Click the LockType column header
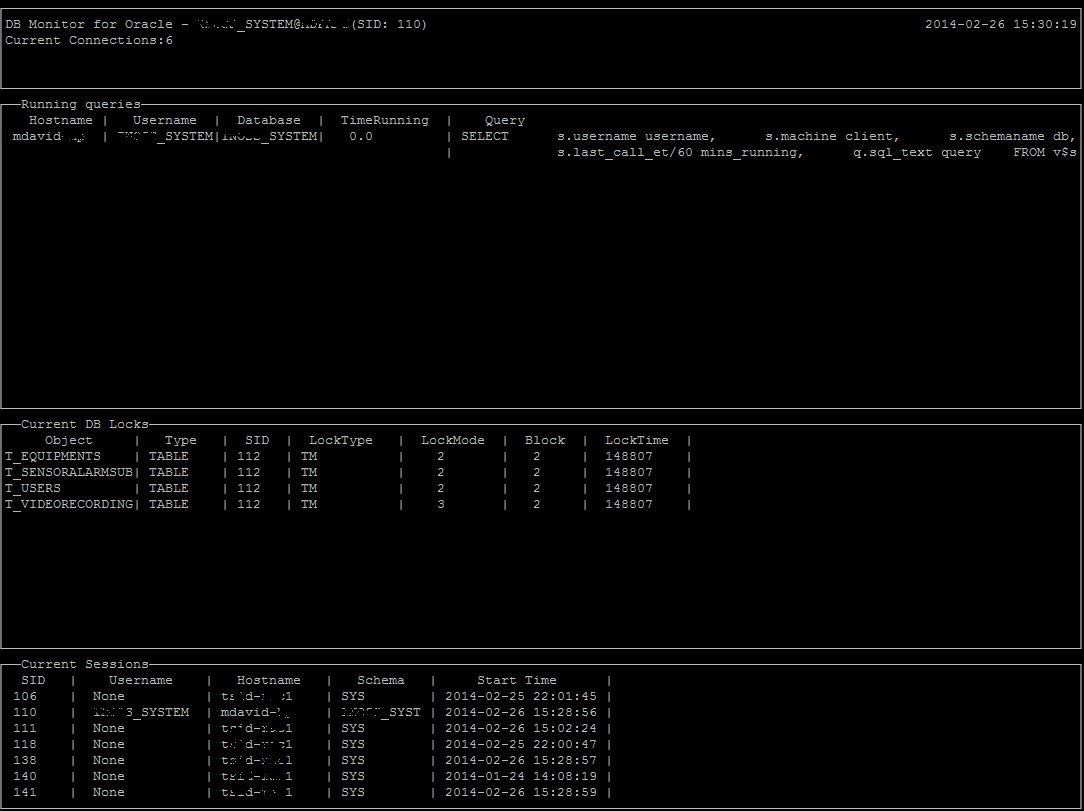 (x=341, y=440)
